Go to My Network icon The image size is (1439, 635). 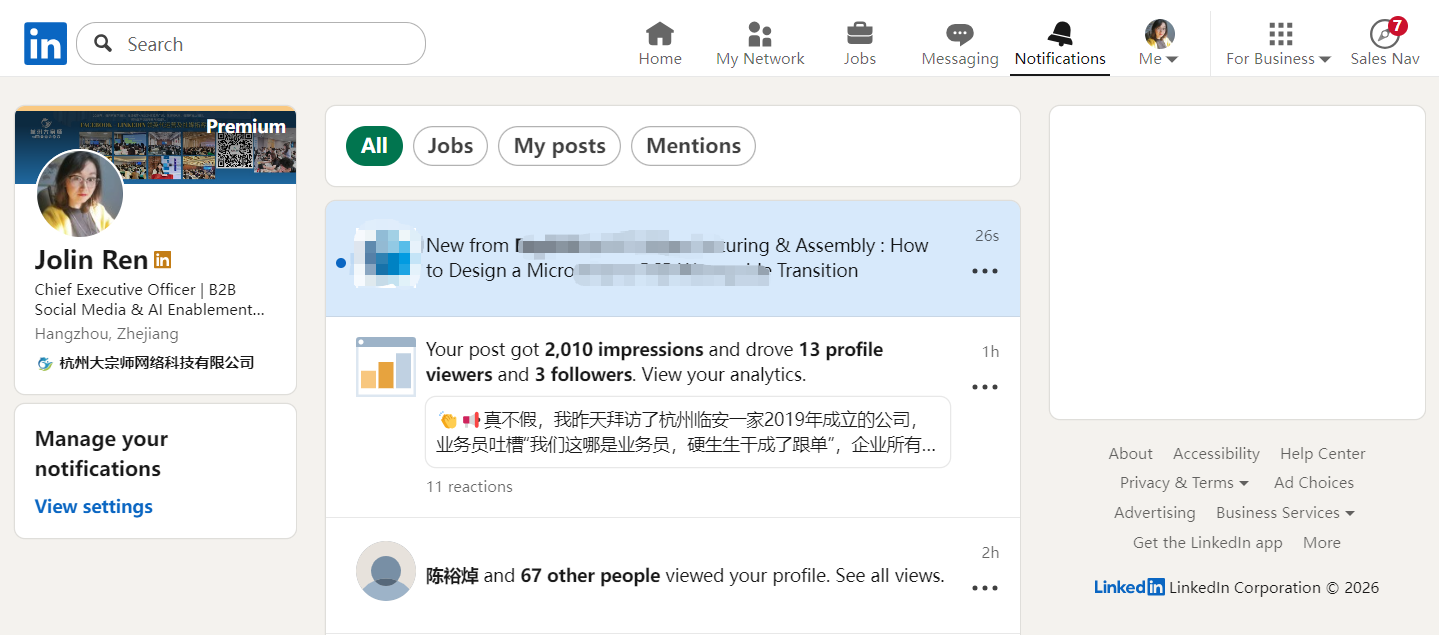pyautogui.click(x=760, y=34)
